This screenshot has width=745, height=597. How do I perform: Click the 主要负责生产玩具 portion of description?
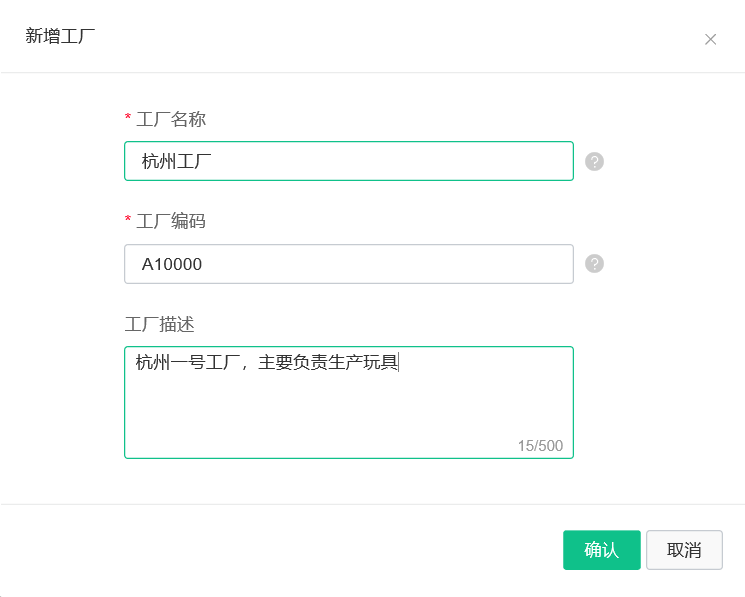point(328,362)
